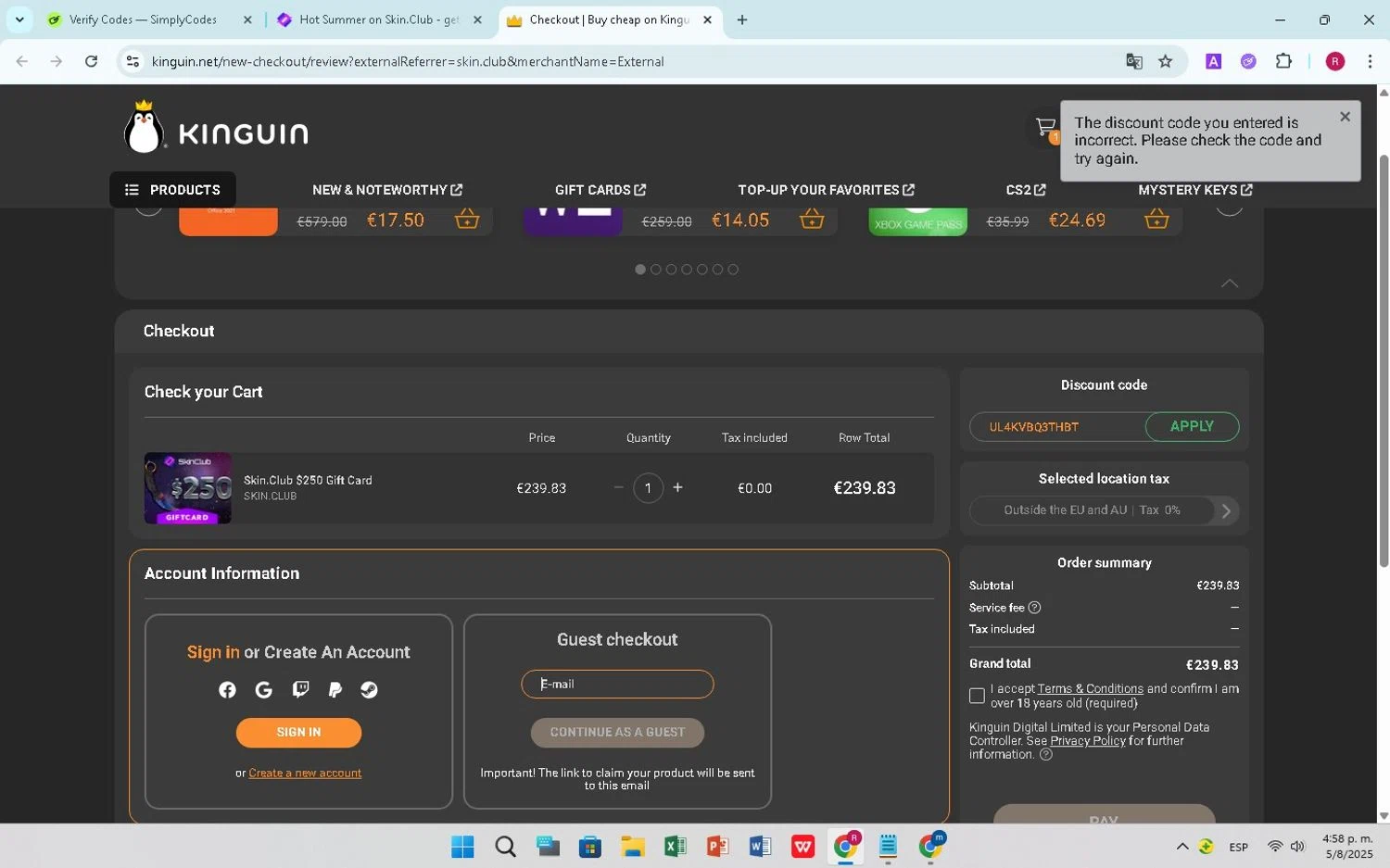Open the Chrome tab search dropdown

19,19
